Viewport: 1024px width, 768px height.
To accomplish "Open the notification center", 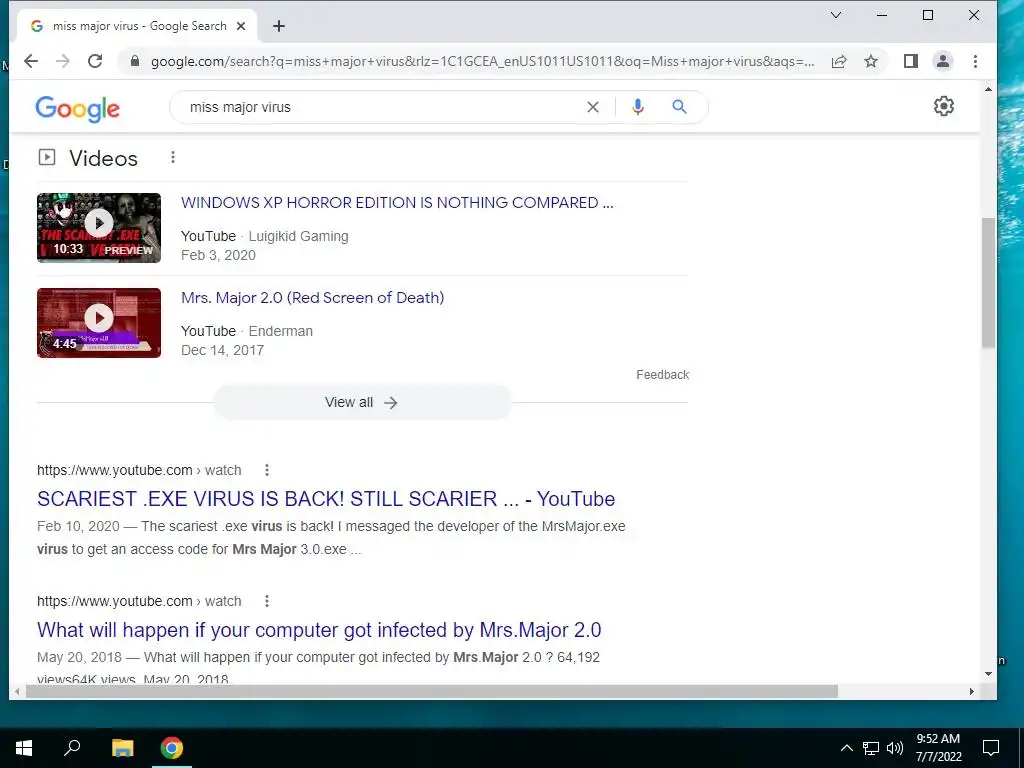I will pos(991,748).
